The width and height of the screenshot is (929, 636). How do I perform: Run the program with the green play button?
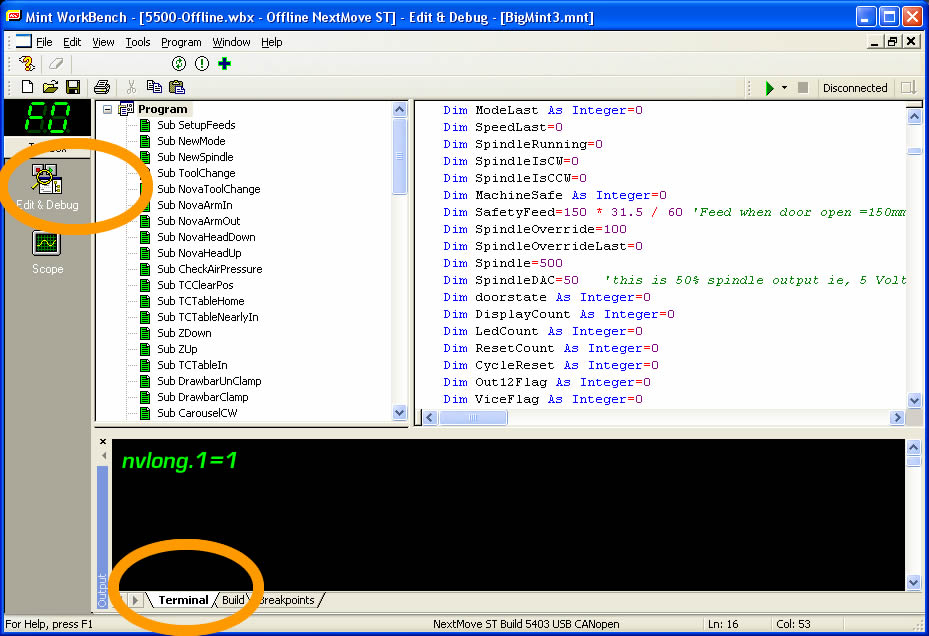[769, 88]
